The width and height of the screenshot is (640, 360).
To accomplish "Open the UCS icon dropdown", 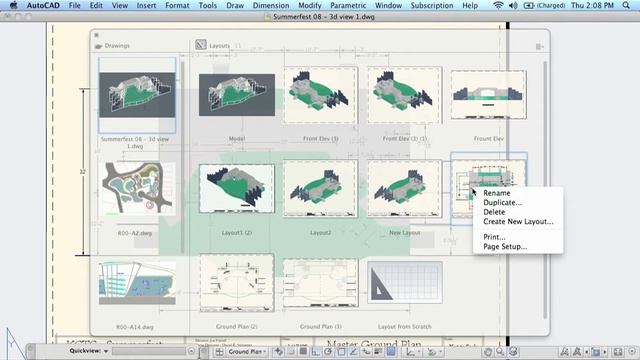I will click(413, 351).
